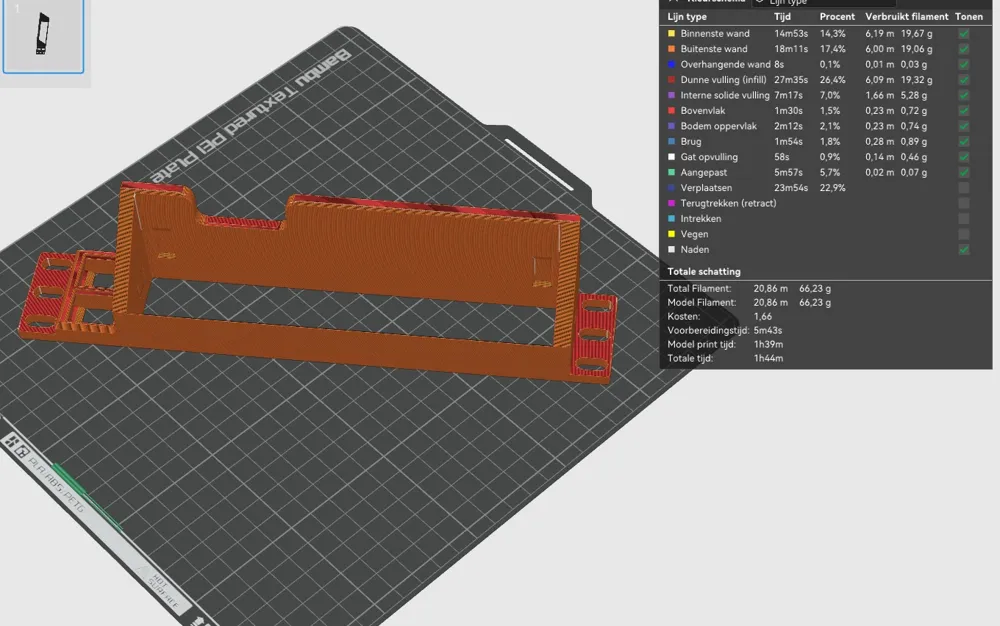
Task: Click the Totale tijd 1h44m value
Action: 768,359
